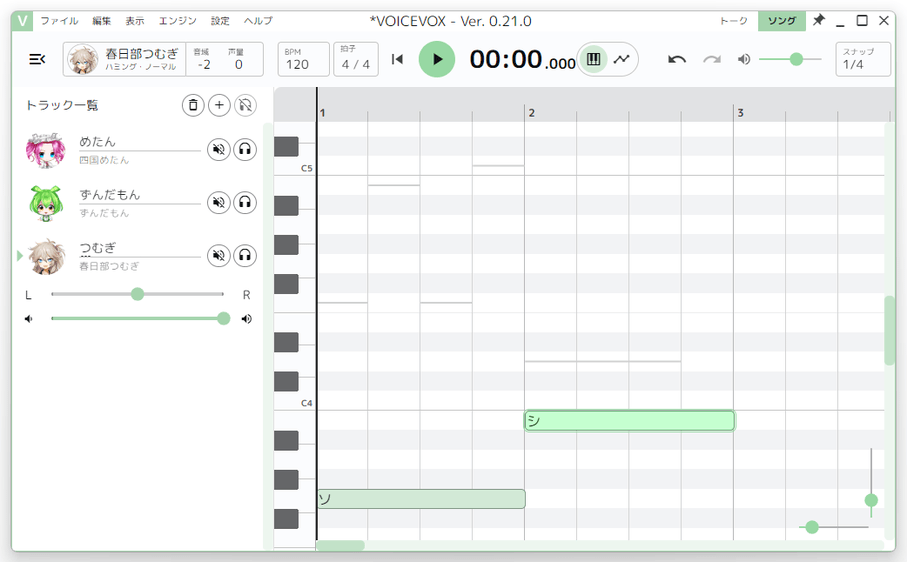Mute the ずんだもん track
Viewport: 907px width, 562px height.
tap(219, 202)
